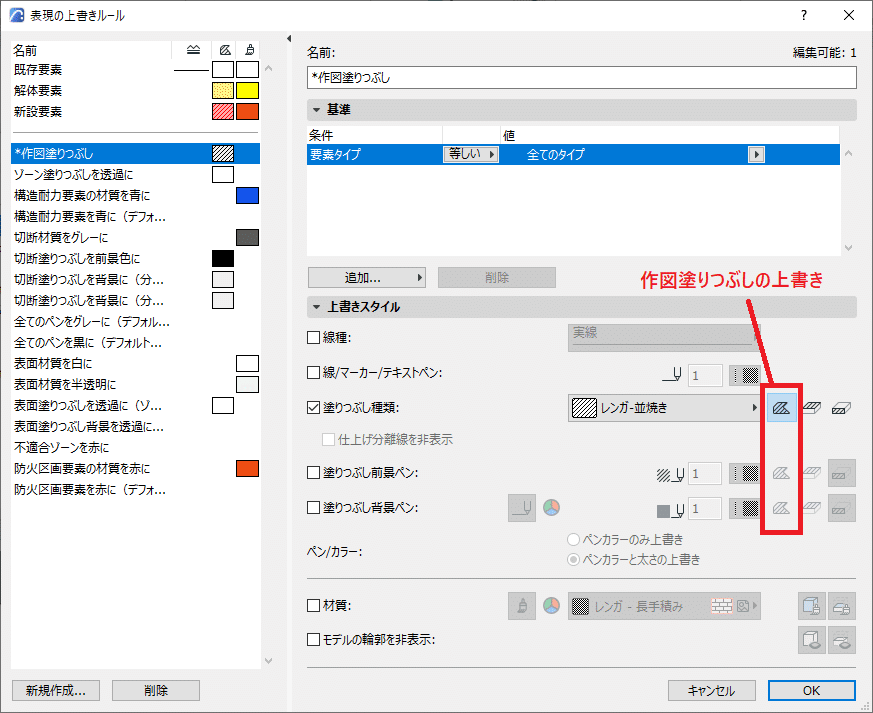Select 構造耐力要素の材質を青に rule
The height and width of the screenshot is (713, 873).
[135, 195]
